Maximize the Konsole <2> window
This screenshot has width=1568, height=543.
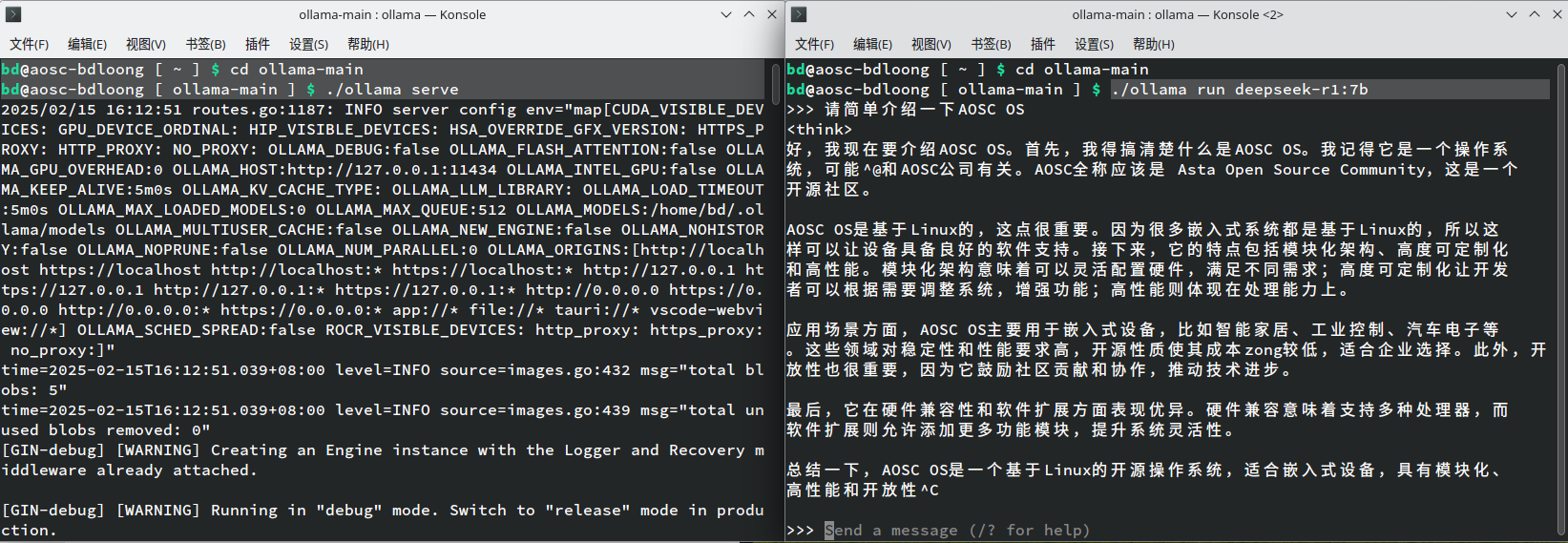coord(1535,14)
